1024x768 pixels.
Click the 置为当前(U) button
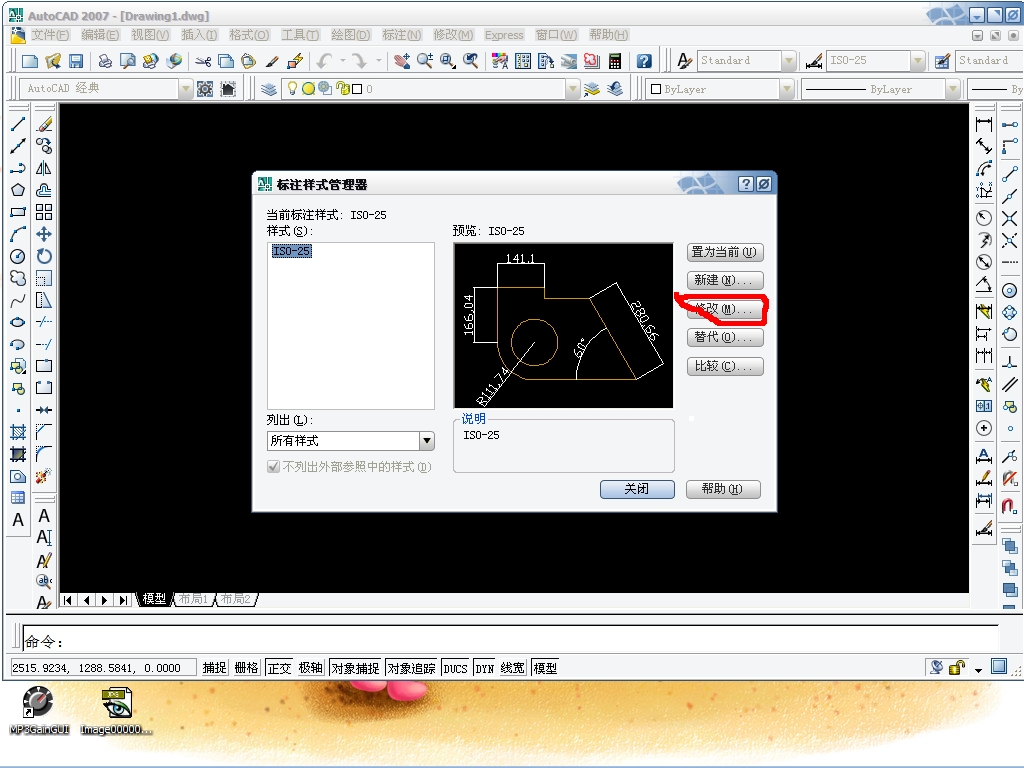point(725,252)
